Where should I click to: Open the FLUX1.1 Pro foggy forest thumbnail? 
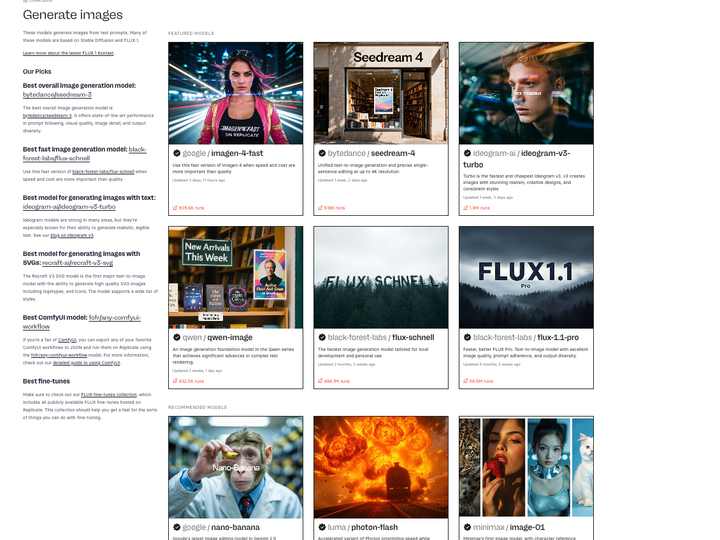click(x=526, y=277)
